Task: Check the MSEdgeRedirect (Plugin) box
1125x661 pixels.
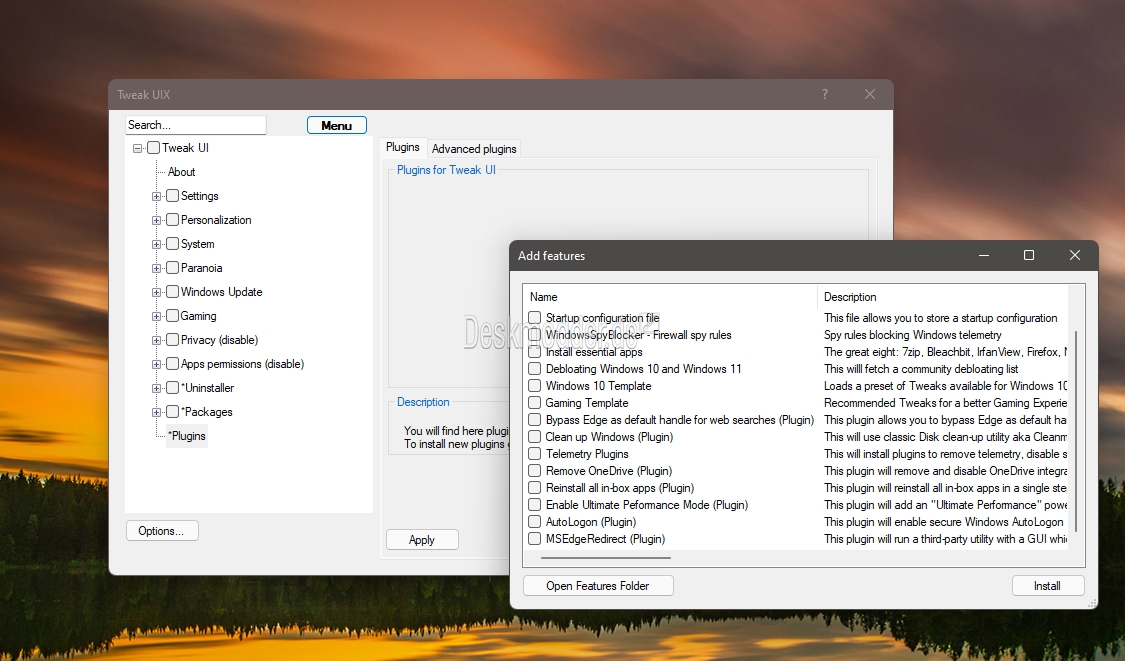Action: [535, 539]
